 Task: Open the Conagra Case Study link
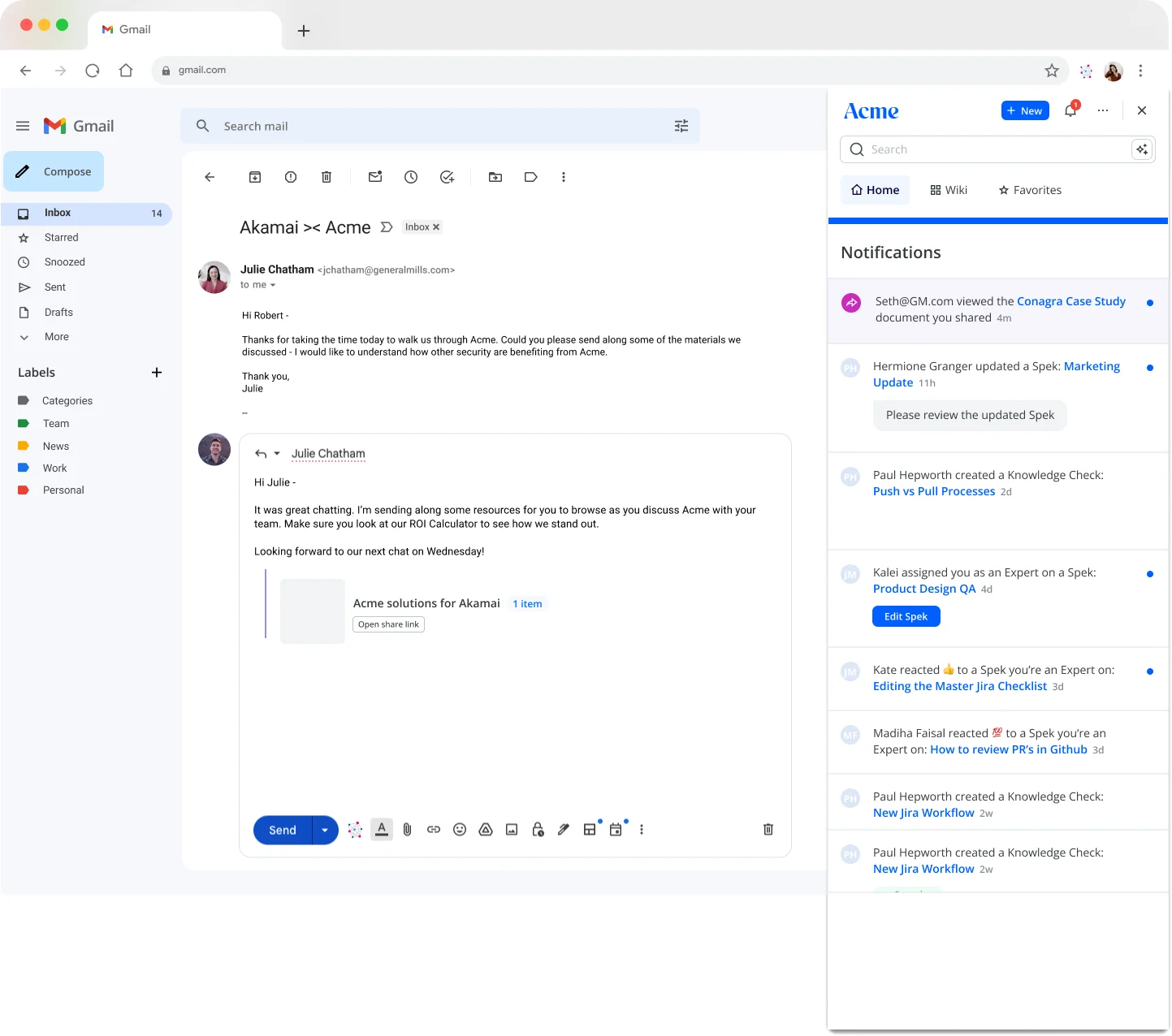1071,301
